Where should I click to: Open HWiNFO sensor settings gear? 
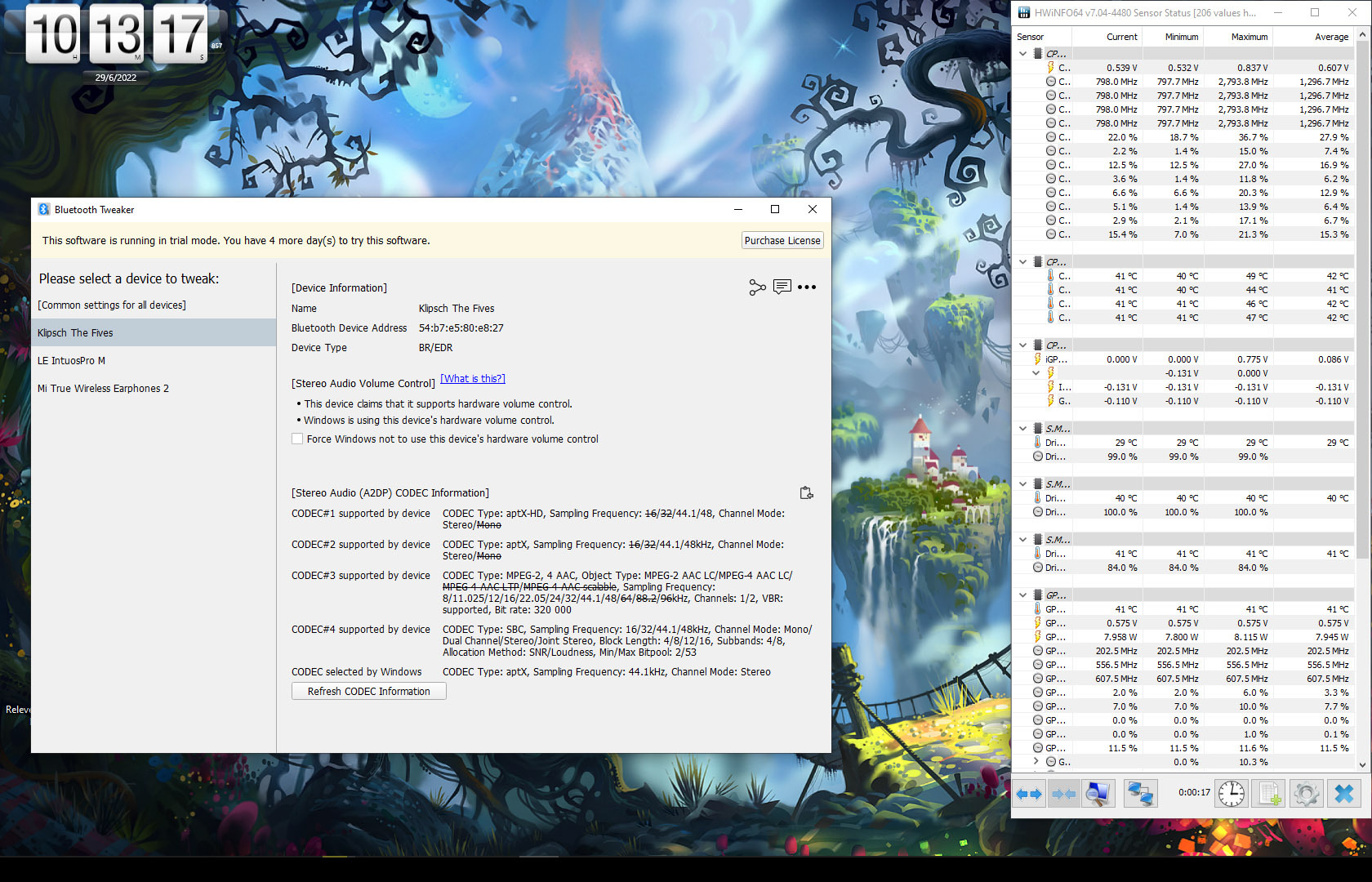click(x=1306, y=794)
